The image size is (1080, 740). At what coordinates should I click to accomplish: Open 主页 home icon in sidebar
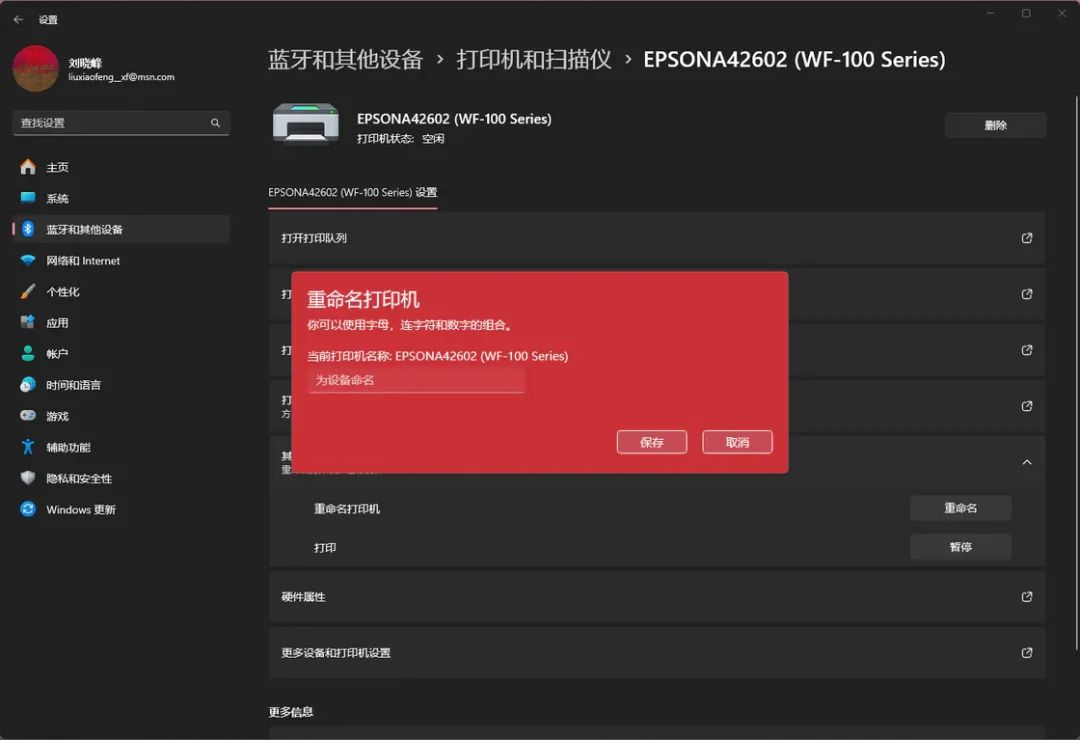[28, 167]
